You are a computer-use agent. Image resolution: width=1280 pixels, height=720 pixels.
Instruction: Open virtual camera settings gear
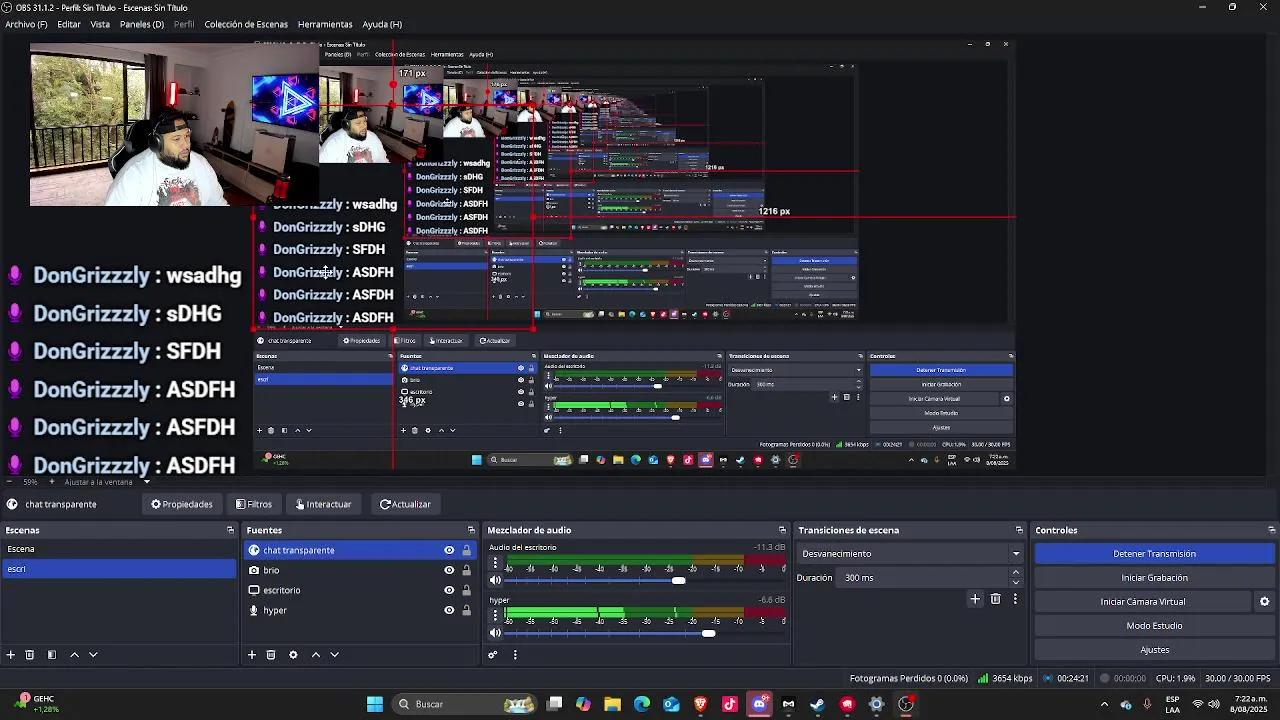pos(1264,602)
